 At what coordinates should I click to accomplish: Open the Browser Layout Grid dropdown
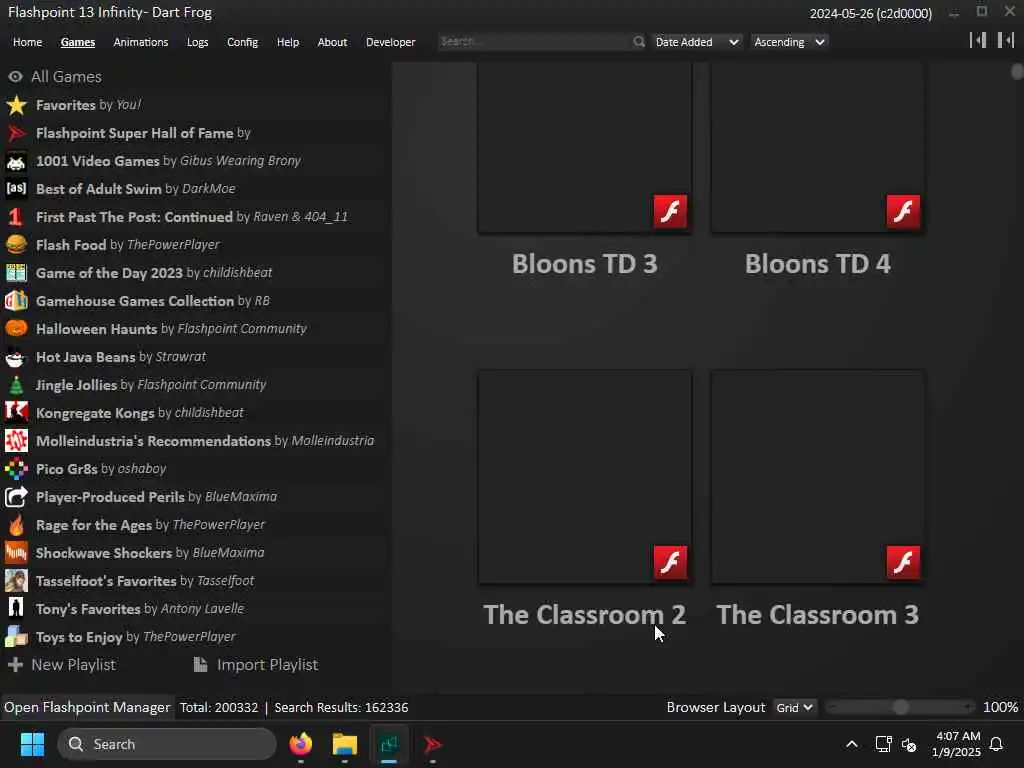coord(794,707)
